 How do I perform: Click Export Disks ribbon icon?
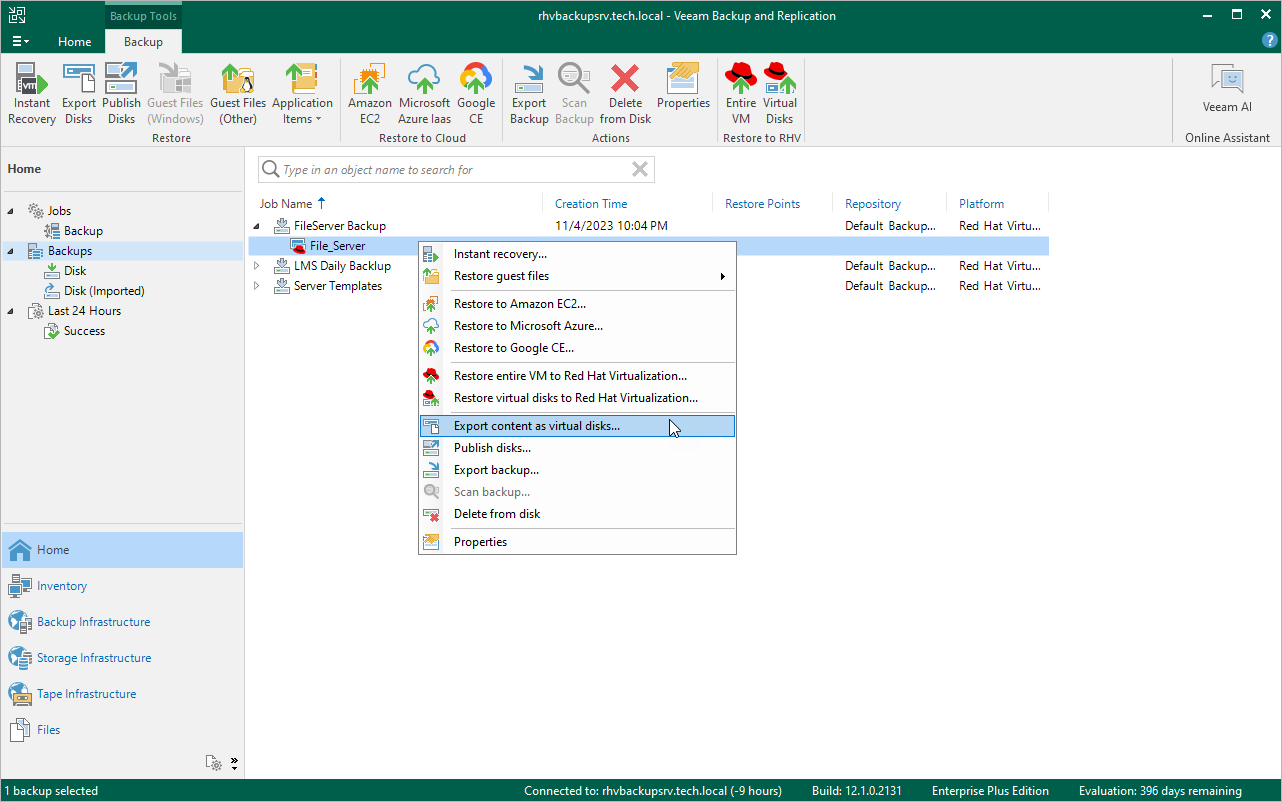(79, 94)
